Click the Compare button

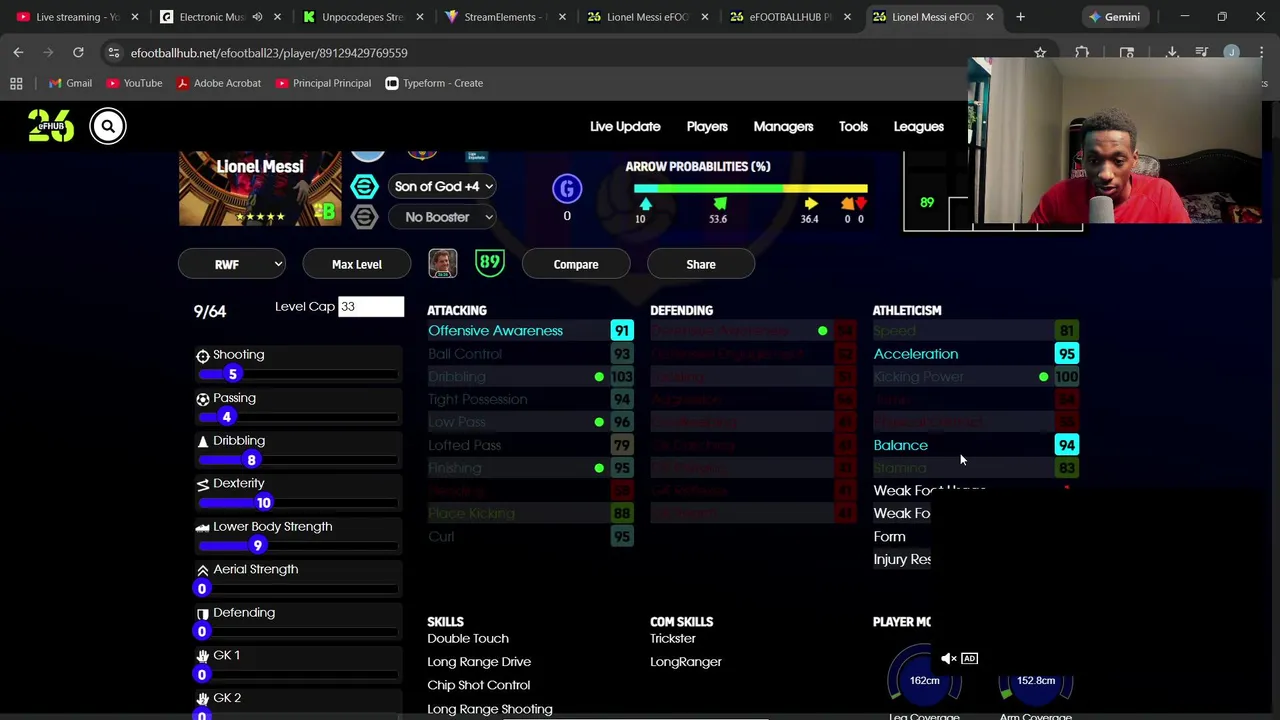(576, 264)
